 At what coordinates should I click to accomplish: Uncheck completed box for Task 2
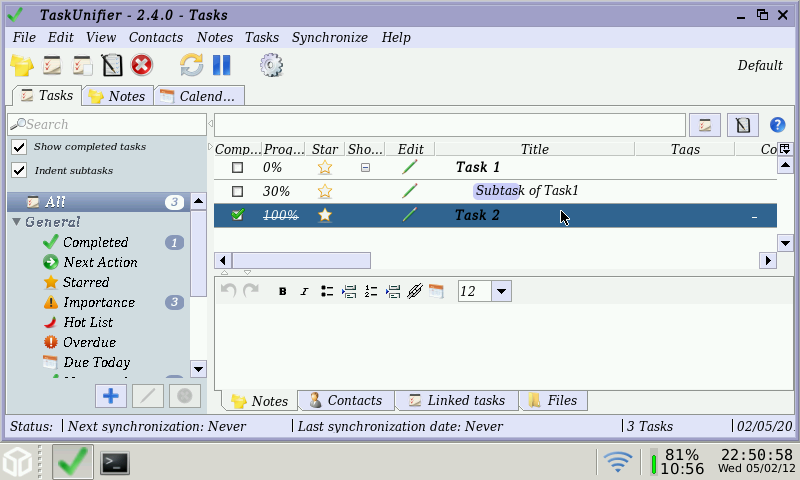pos(237,215)
